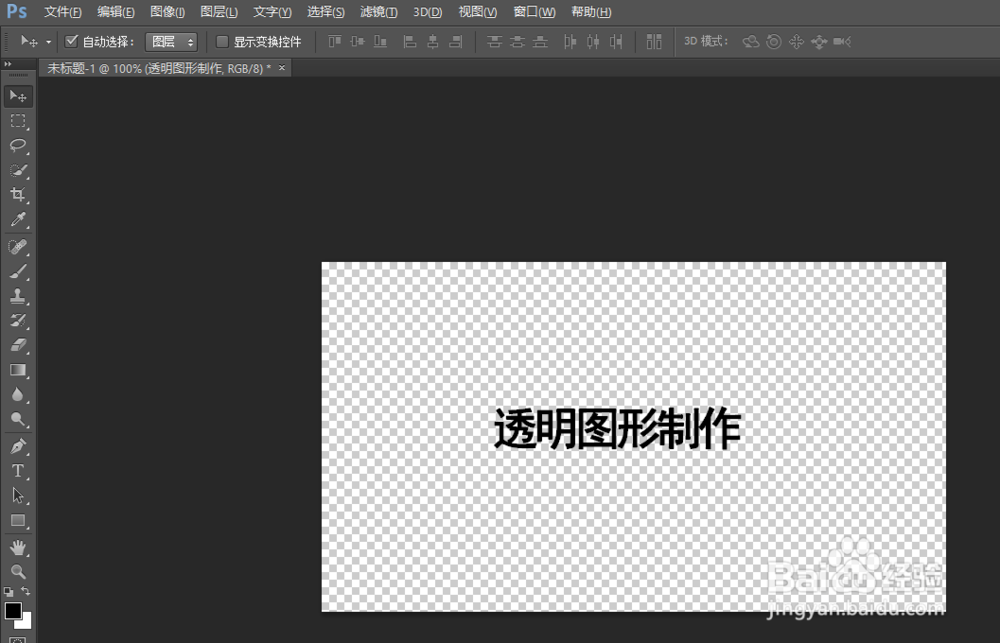The height and width of the screenshot is (643, 1000).
Task: Select the Blur tool droplet icon
Action: click(18, 395)
